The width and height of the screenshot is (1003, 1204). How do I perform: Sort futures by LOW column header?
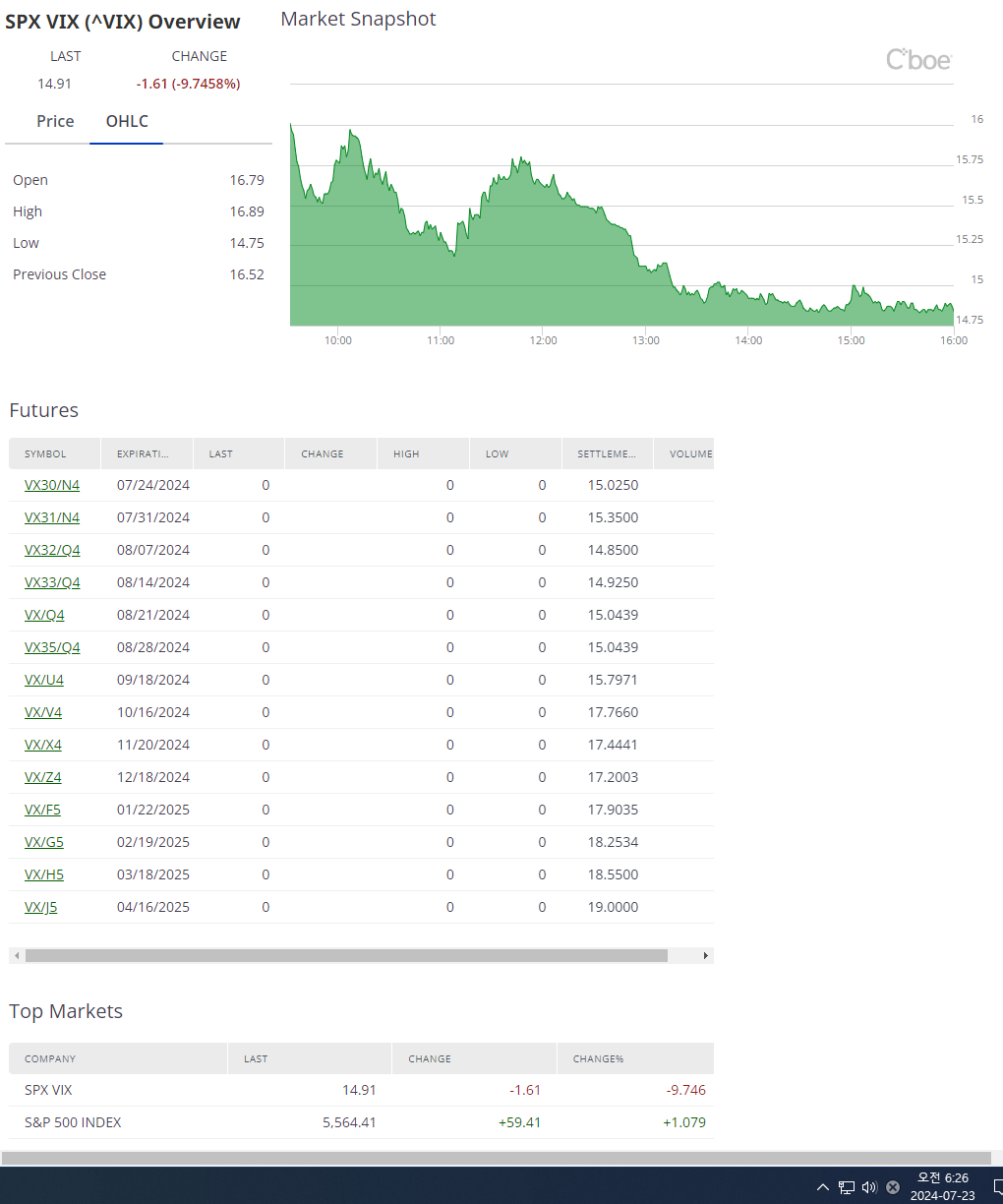[x=516, y=453]
